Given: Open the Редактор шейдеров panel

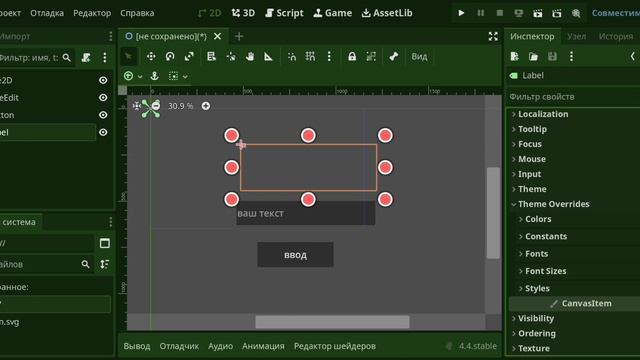Looking at the screenshot, I should pos(335,346).
